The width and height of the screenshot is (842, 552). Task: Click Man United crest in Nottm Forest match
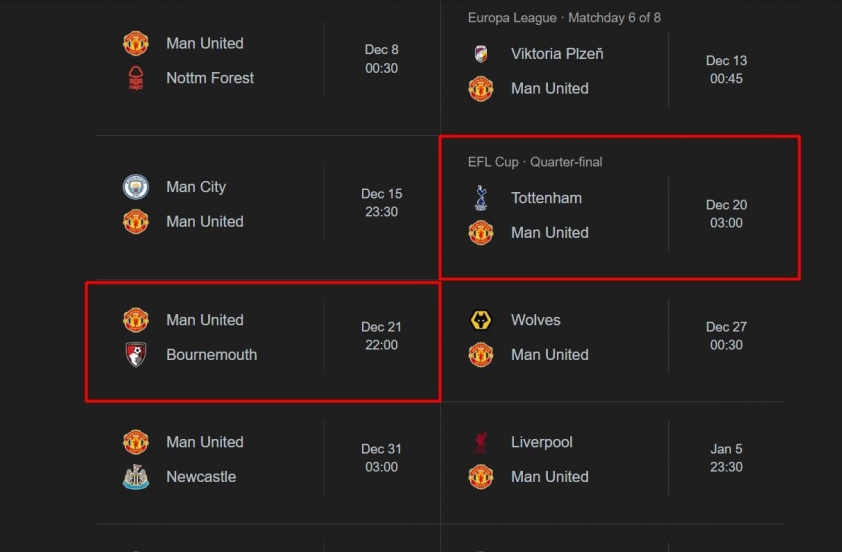pyautogui.click(x=136, y=43)
